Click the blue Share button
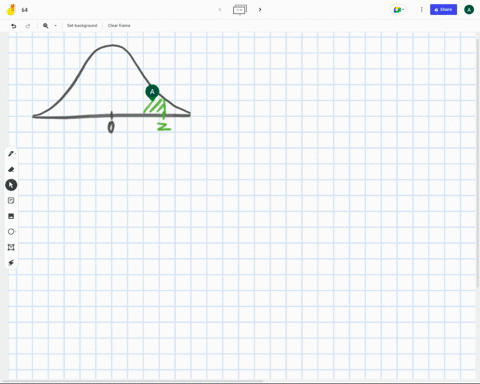The height and width of the screenshot is (384, 480). (443, 10)
